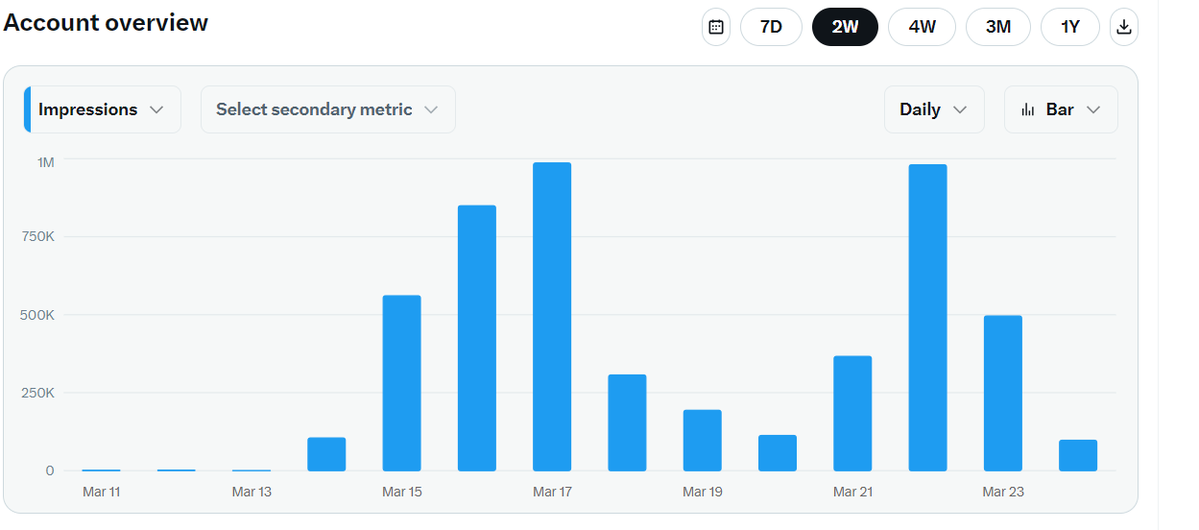Viewport: 1199px width, 530px height.
Task: Click the Mar 13 axis label
Action: tap(252, 491)
